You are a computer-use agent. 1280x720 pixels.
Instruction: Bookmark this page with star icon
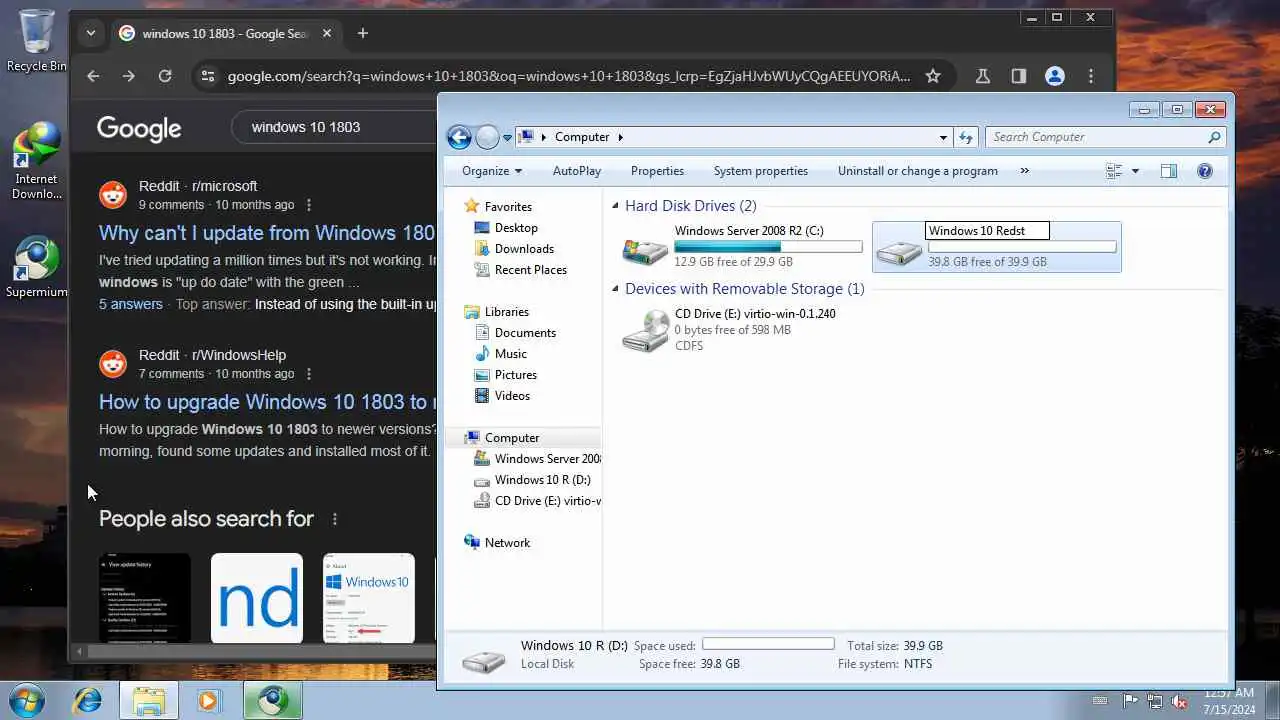pyautogui.click(x=933, y=76)
